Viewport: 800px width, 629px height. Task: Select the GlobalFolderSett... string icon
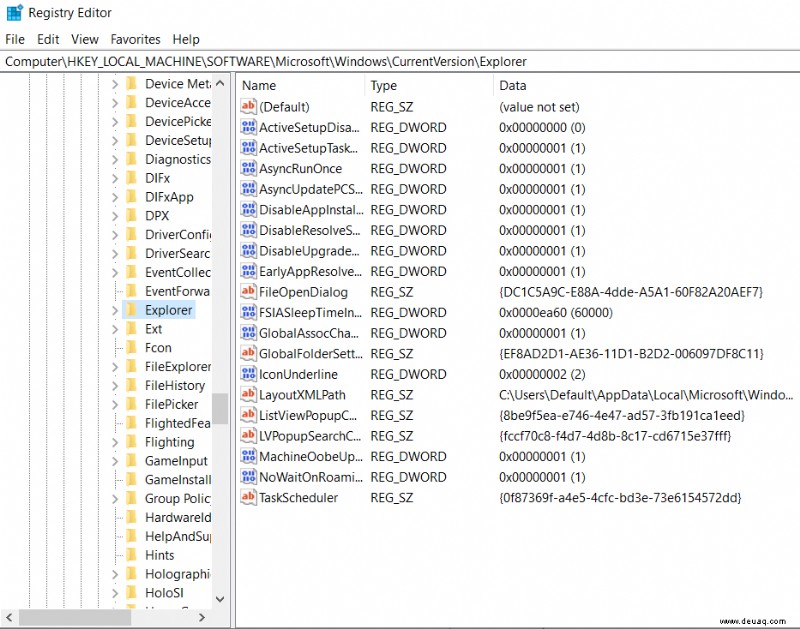(x=248, y=353)
